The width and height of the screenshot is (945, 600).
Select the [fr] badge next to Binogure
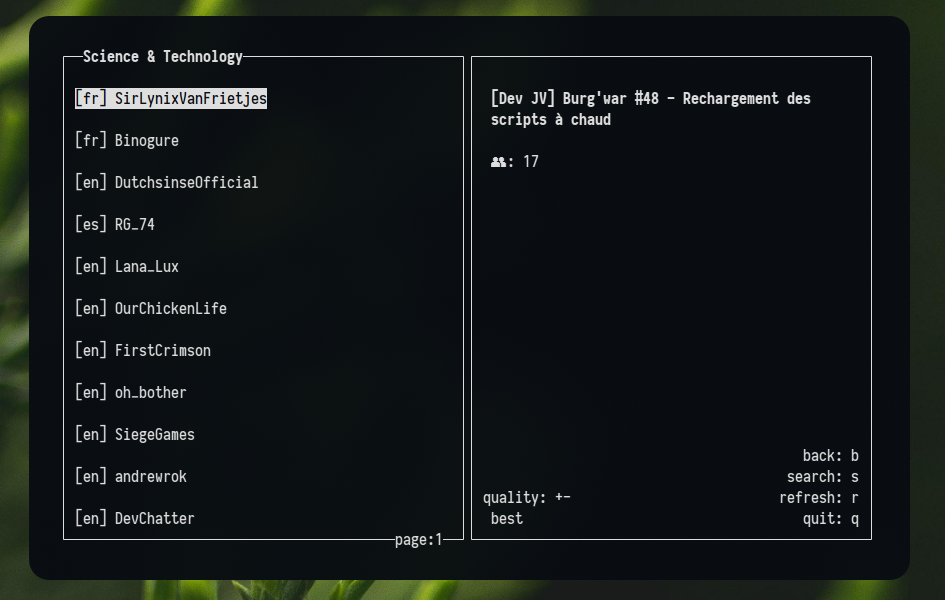point(89,140)
